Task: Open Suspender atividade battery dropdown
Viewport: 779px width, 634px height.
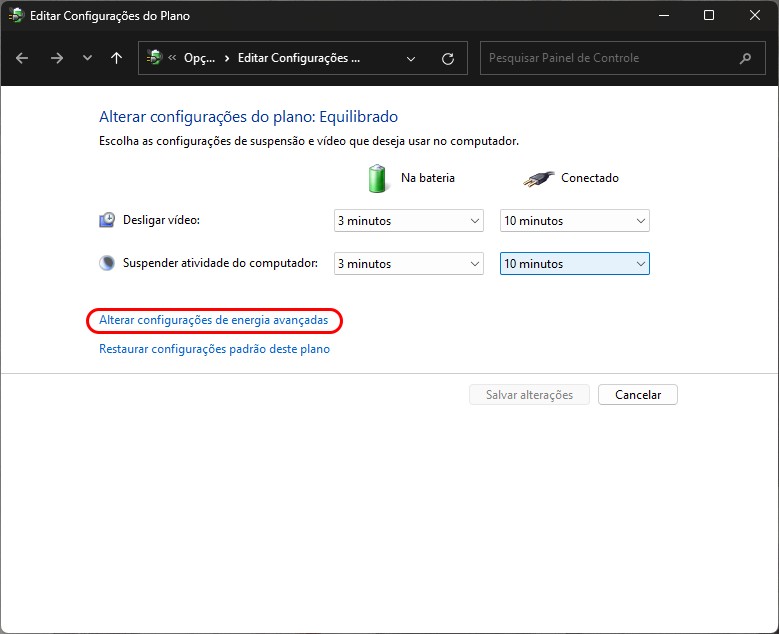Action: (x=408, y=264)
